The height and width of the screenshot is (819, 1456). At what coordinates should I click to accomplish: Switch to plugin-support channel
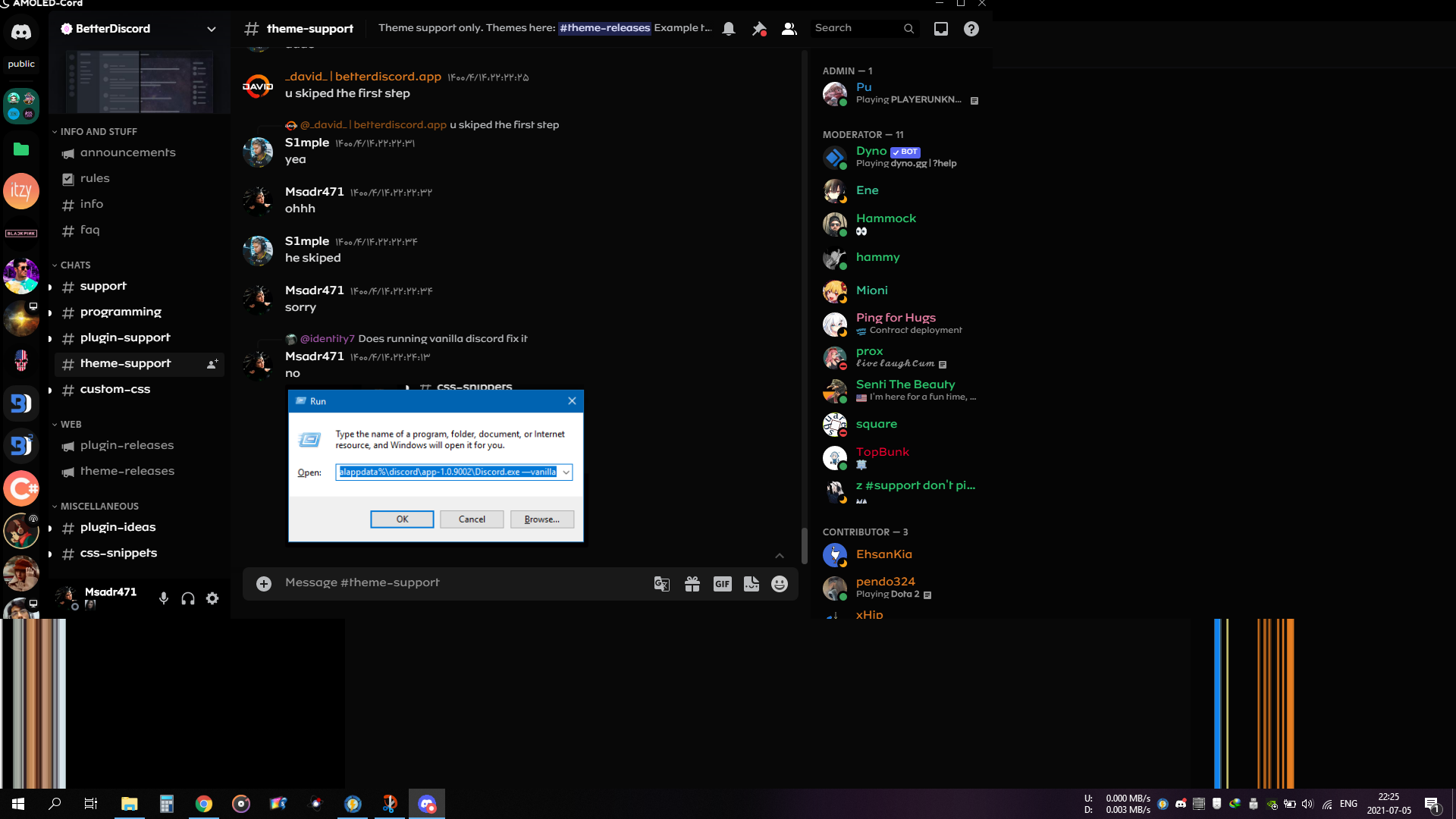140,338
